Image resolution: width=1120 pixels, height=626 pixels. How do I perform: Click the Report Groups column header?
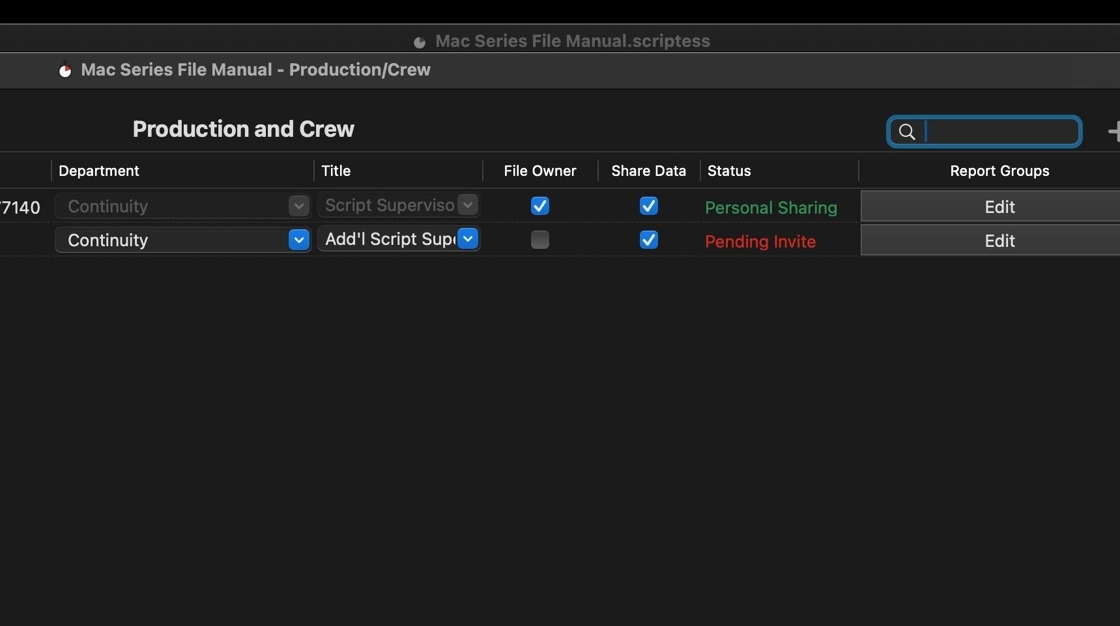click(999, 171)
